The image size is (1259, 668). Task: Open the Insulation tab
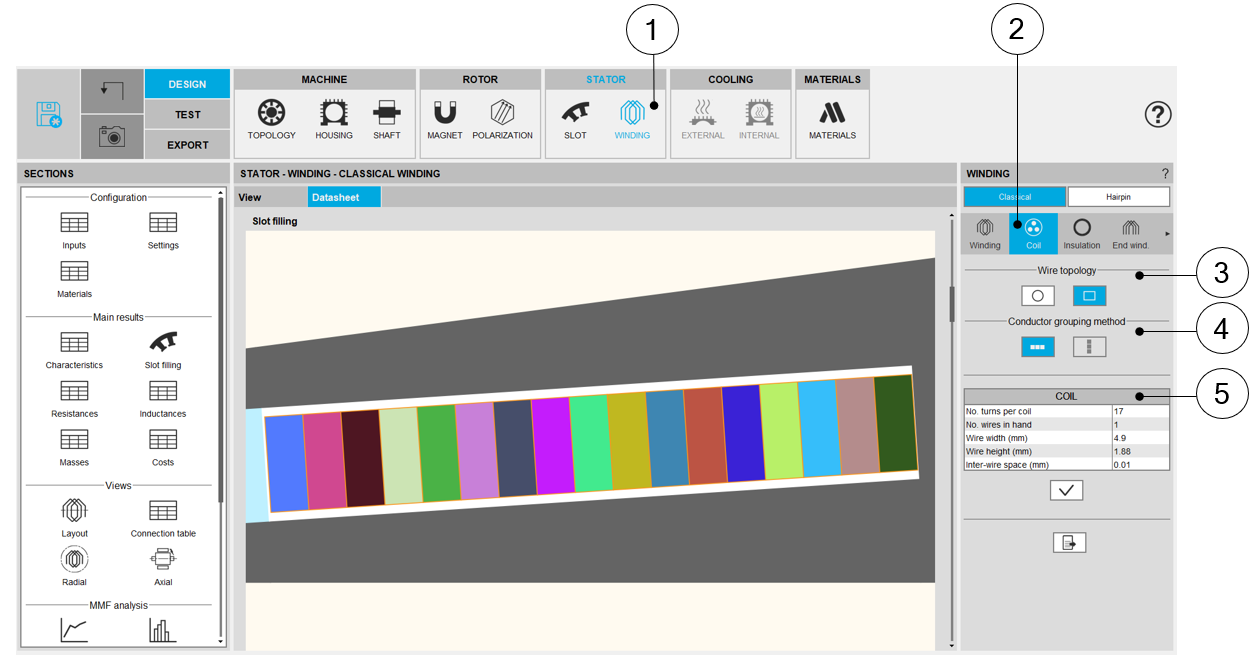pyautogui.click(x=1081, y=234)
